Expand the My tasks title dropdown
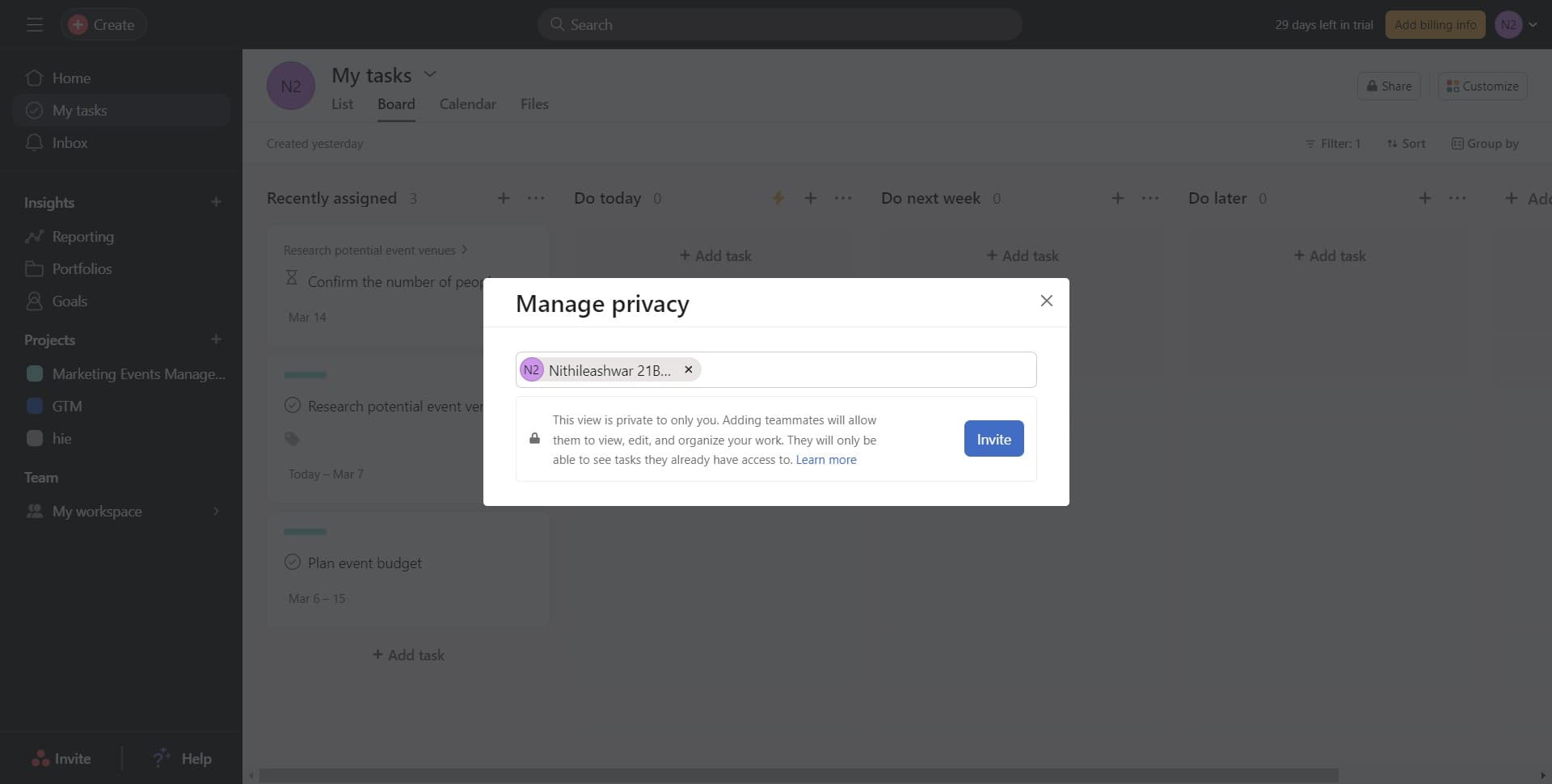 click(430, 74)
